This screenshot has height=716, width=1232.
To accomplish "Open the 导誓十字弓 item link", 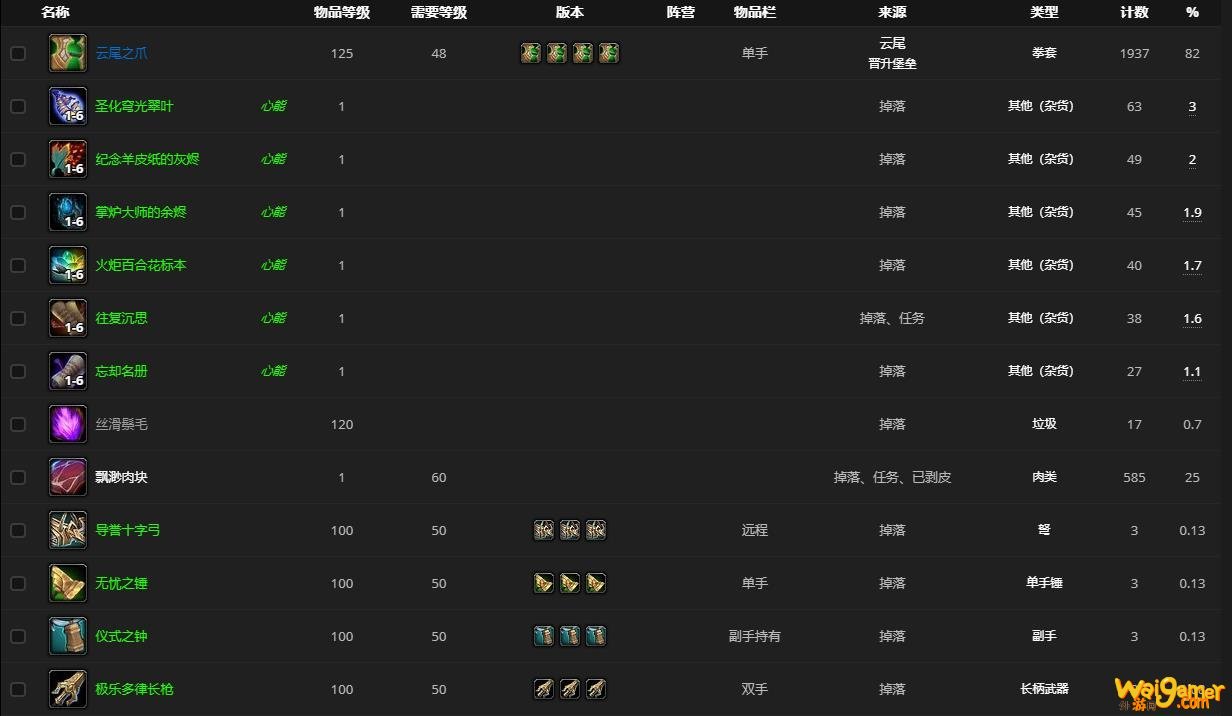I will [128, 530].
